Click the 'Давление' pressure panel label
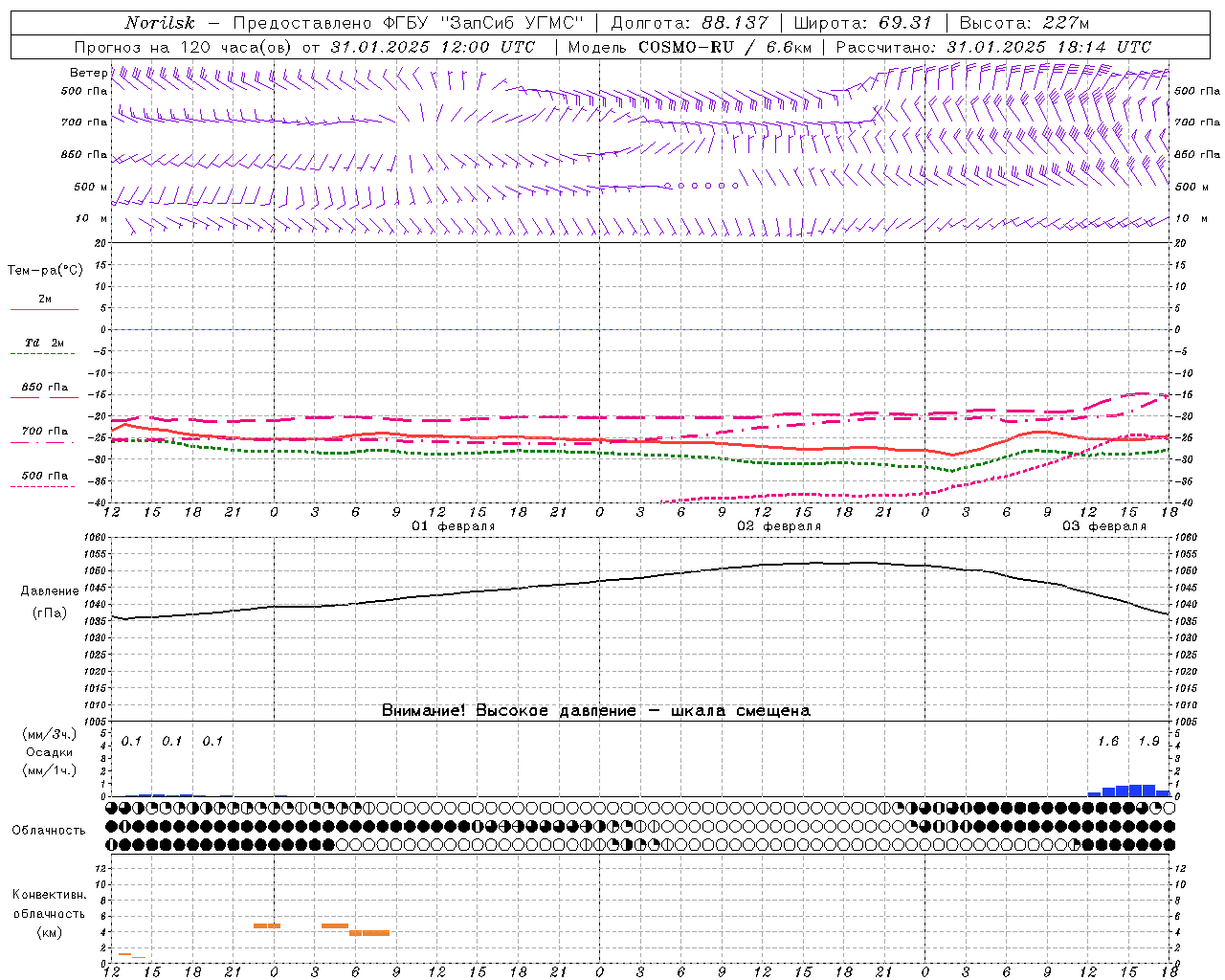The image size is (1225, 980). (x=50, y=591)
